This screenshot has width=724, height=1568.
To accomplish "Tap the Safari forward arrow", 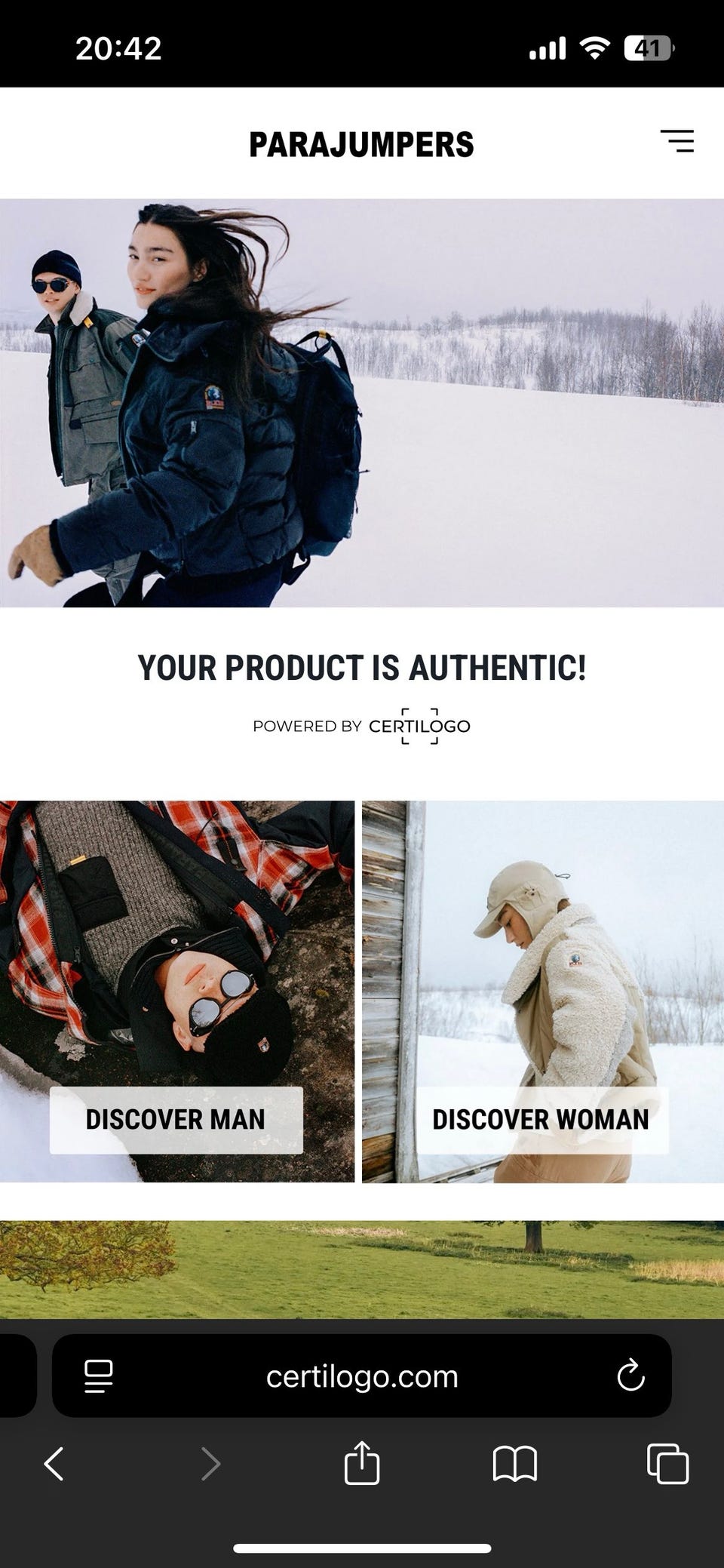I will tap(210, 1464).
